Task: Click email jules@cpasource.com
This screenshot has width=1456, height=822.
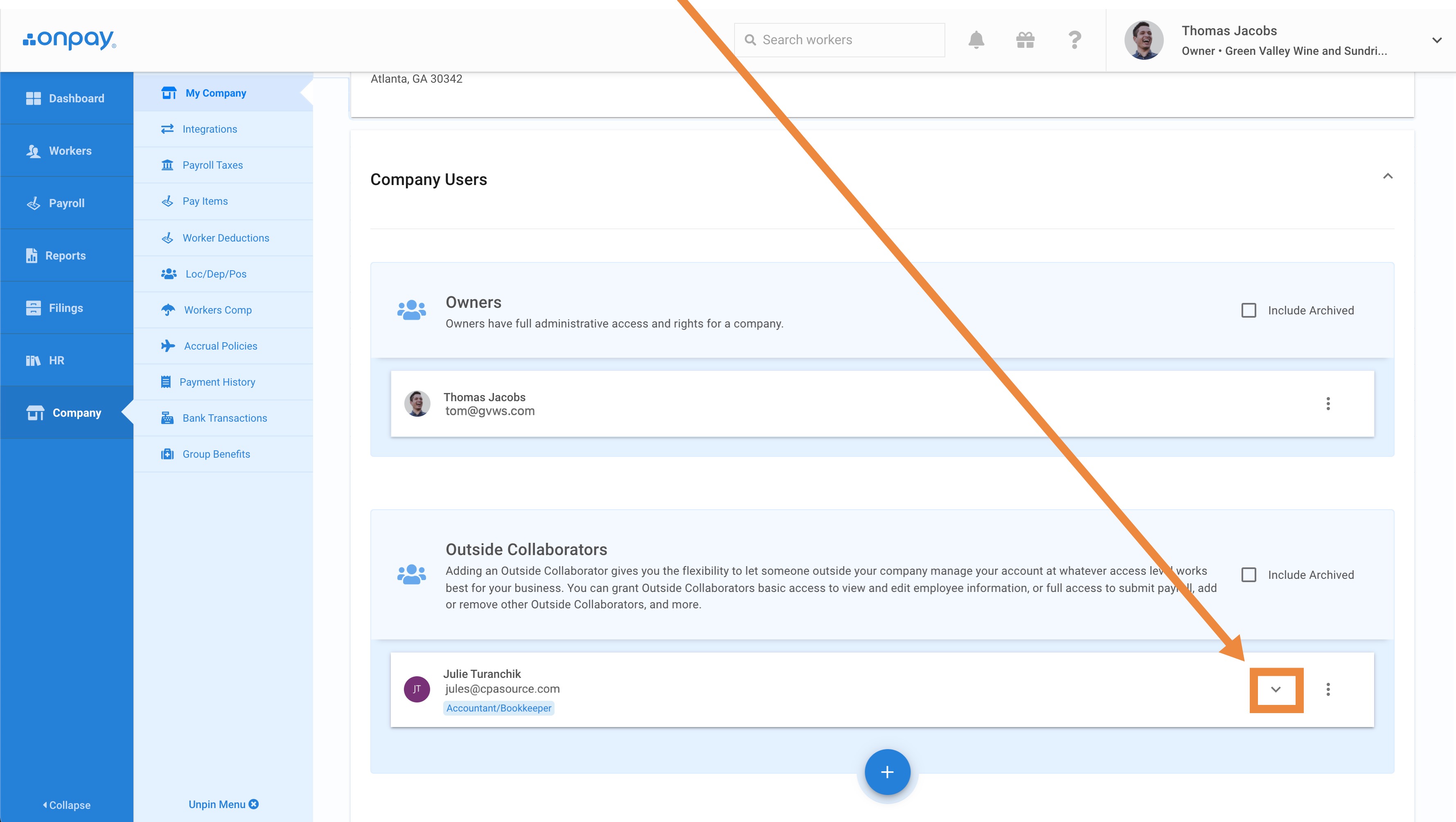Action: pos(503,689)
